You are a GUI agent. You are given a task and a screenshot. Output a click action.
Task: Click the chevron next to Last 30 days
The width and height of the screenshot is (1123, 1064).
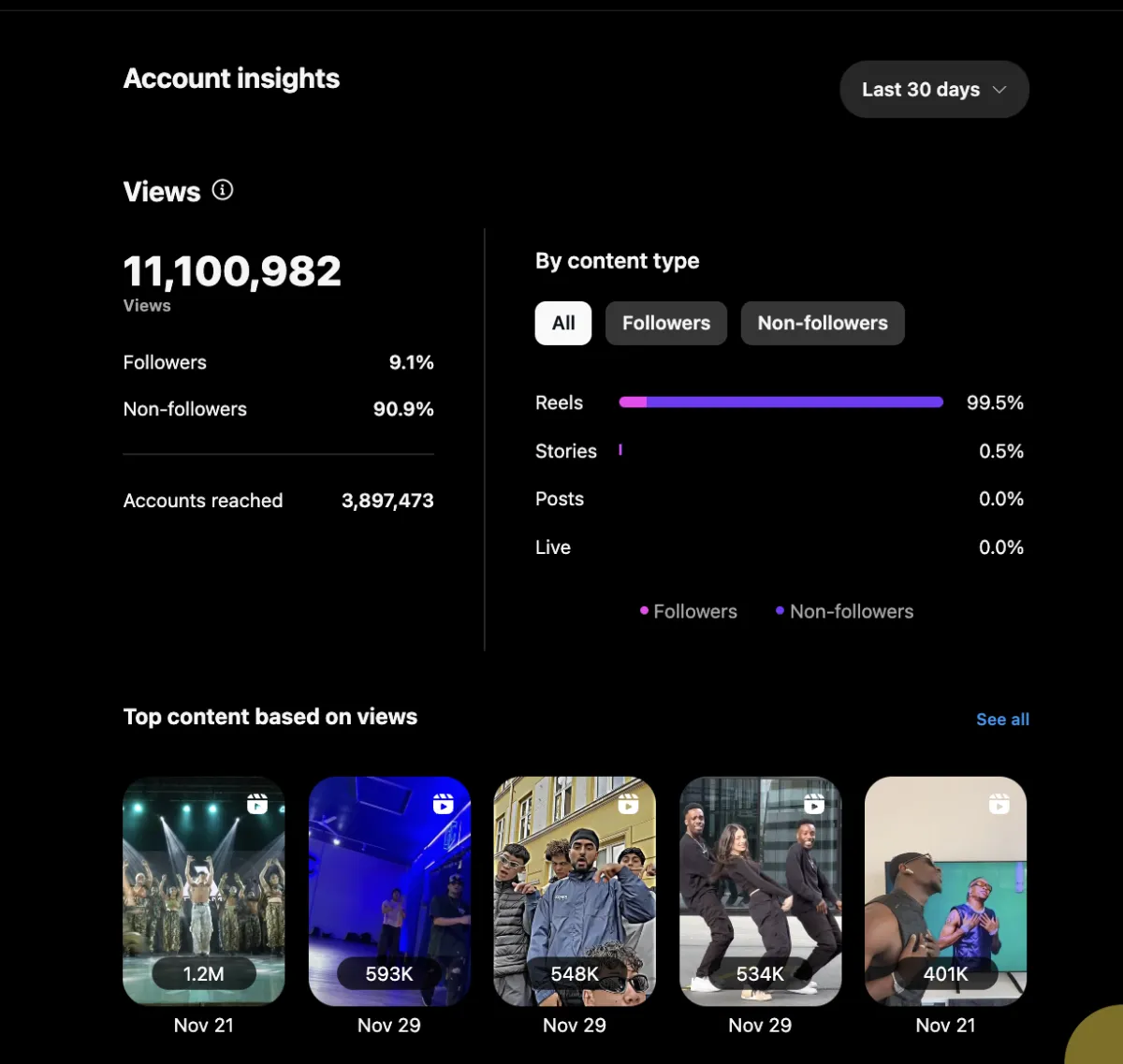pyautogui.click(x=999, y=90)
